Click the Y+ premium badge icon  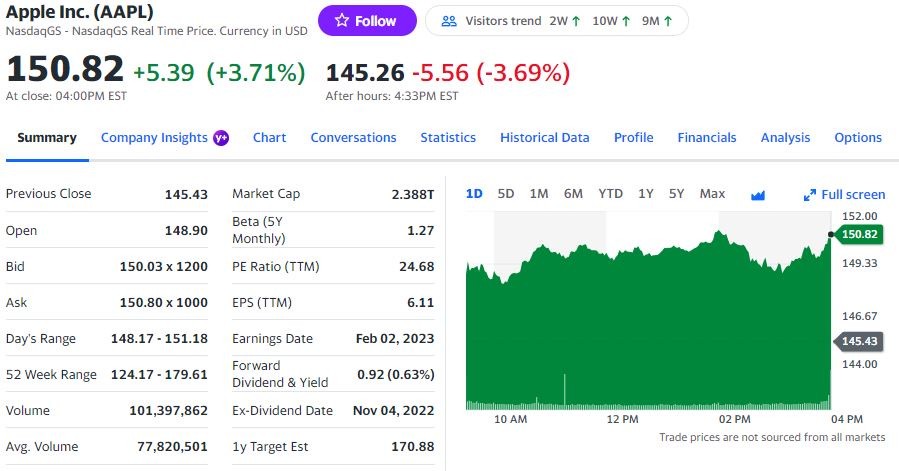coord(221,138)
